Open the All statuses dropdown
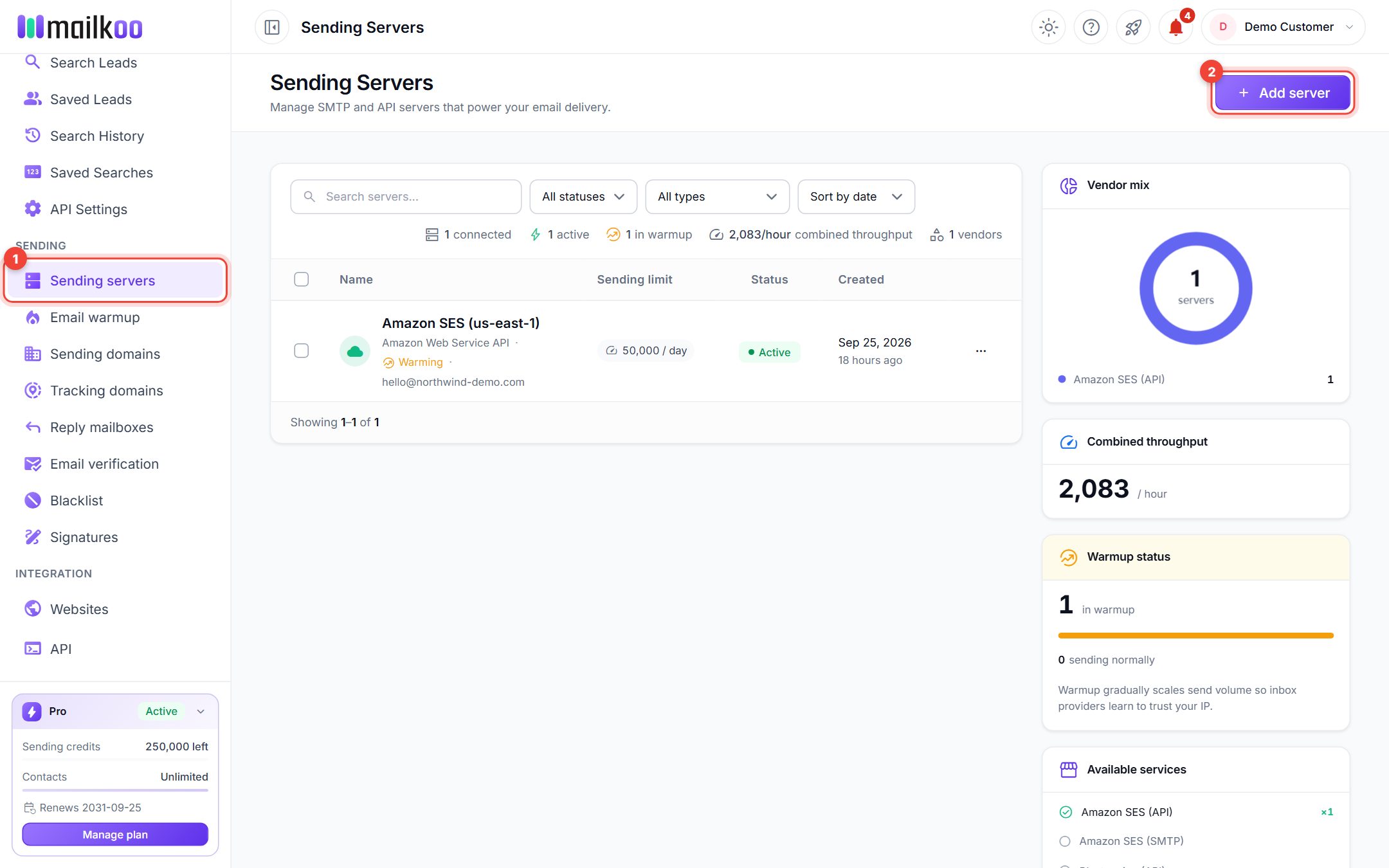This screenshot has width=1389, height=868. pyautogui.click(x=583, y=197)
